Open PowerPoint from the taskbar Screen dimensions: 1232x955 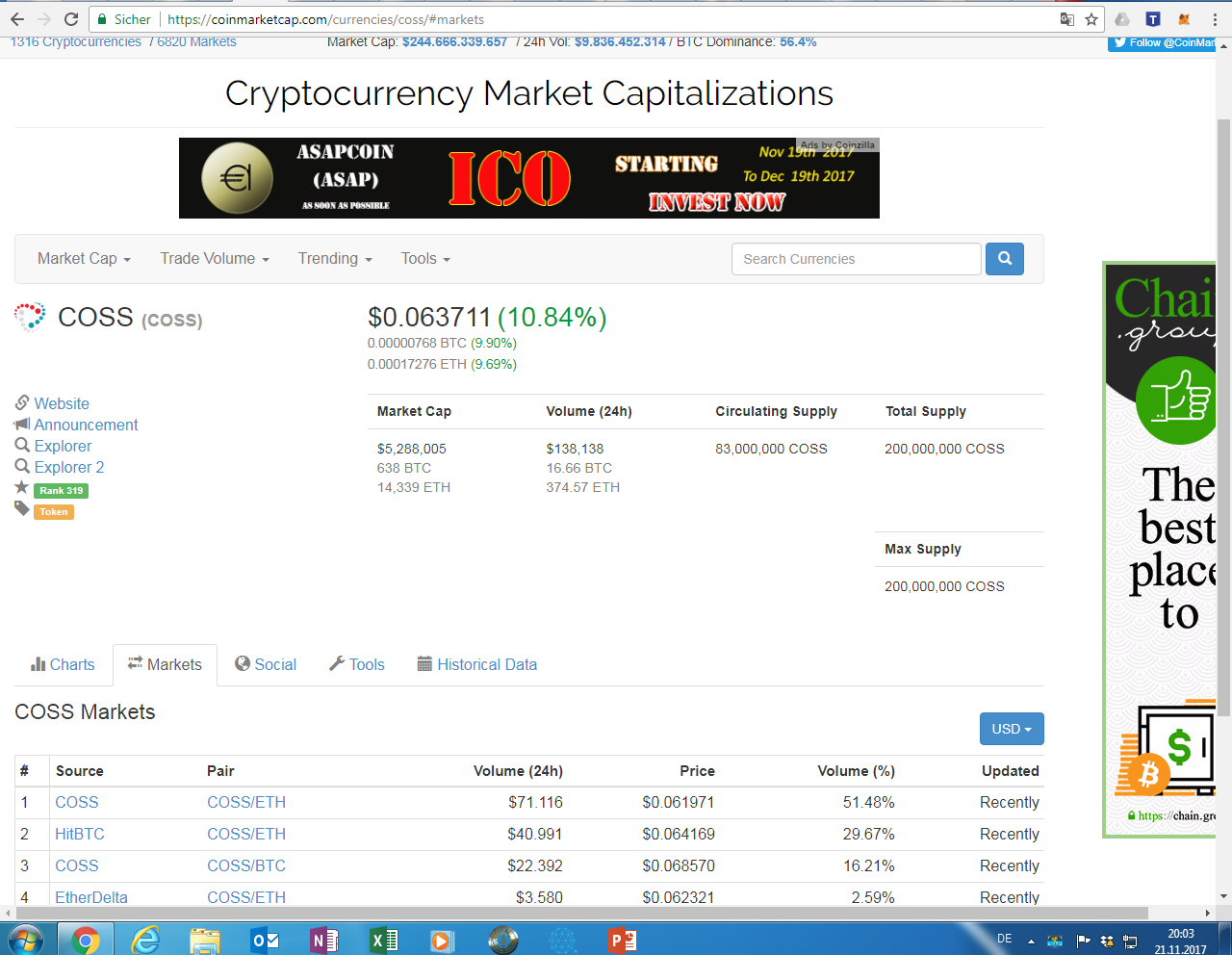tap(623, 940)
